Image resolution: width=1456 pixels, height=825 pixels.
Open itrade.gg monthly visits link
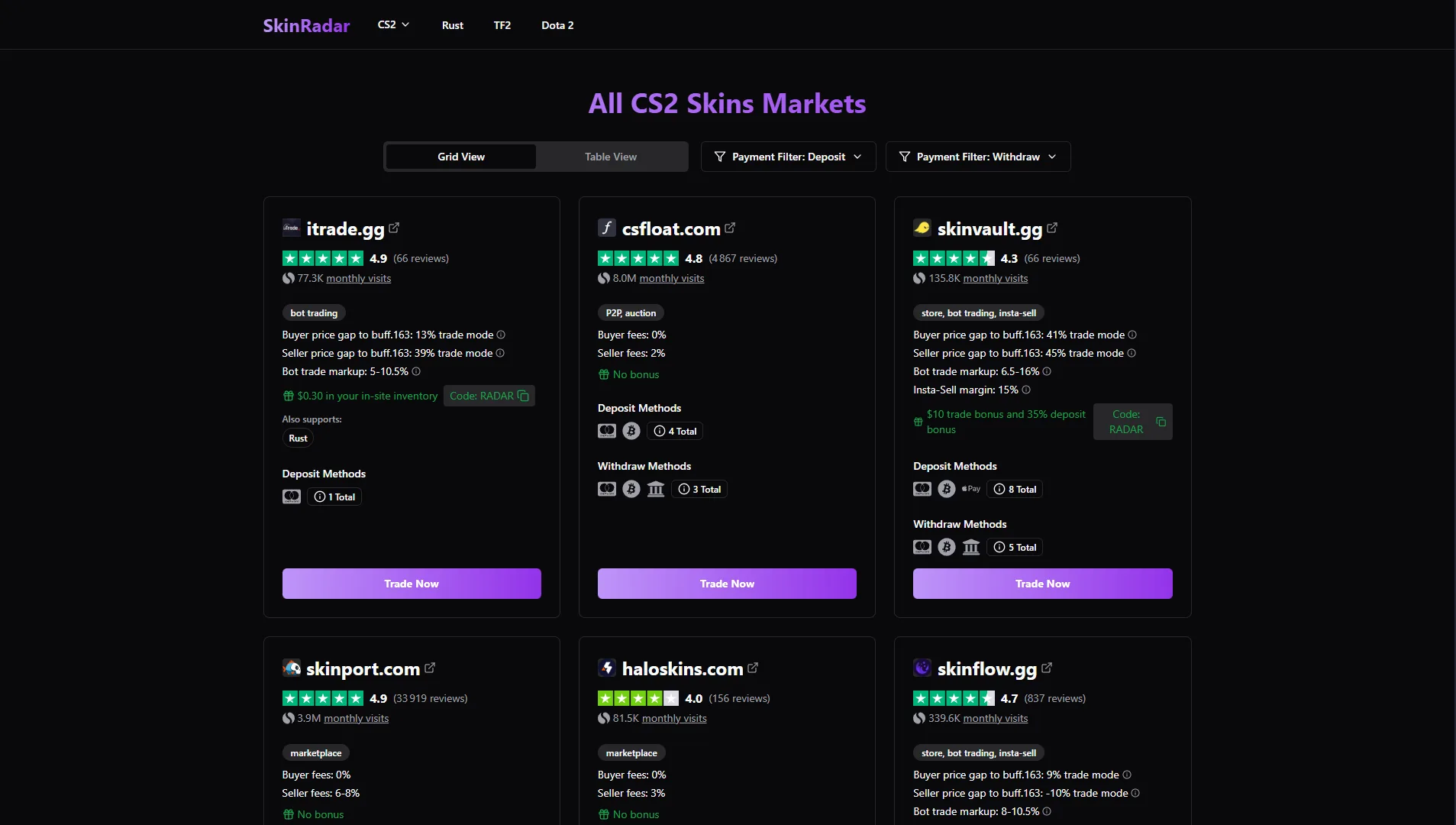tap(358, 278)
